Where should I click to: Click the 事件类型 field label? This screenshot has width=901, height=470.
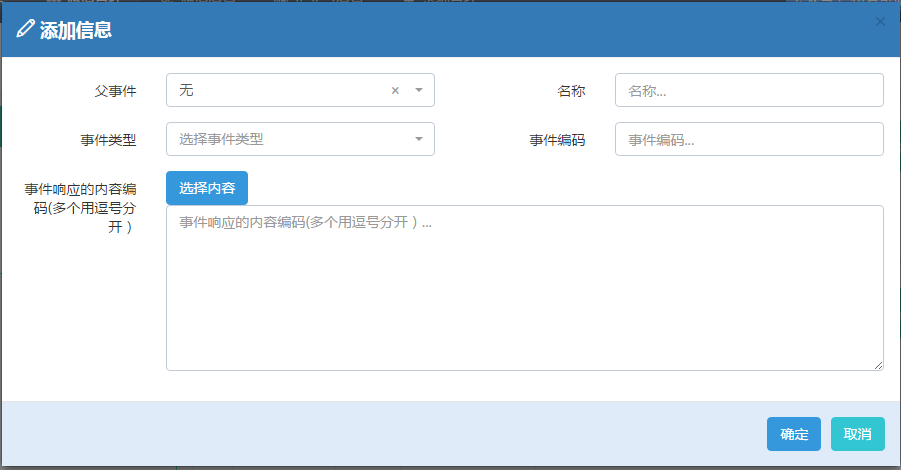click(x=109, y=140)
